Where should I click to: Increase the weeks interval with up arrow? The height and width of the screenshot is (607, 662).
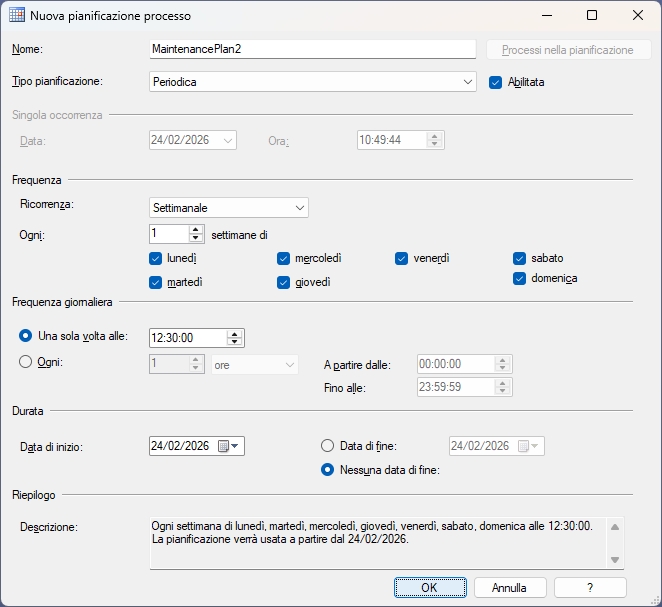(x=196, y=229)
